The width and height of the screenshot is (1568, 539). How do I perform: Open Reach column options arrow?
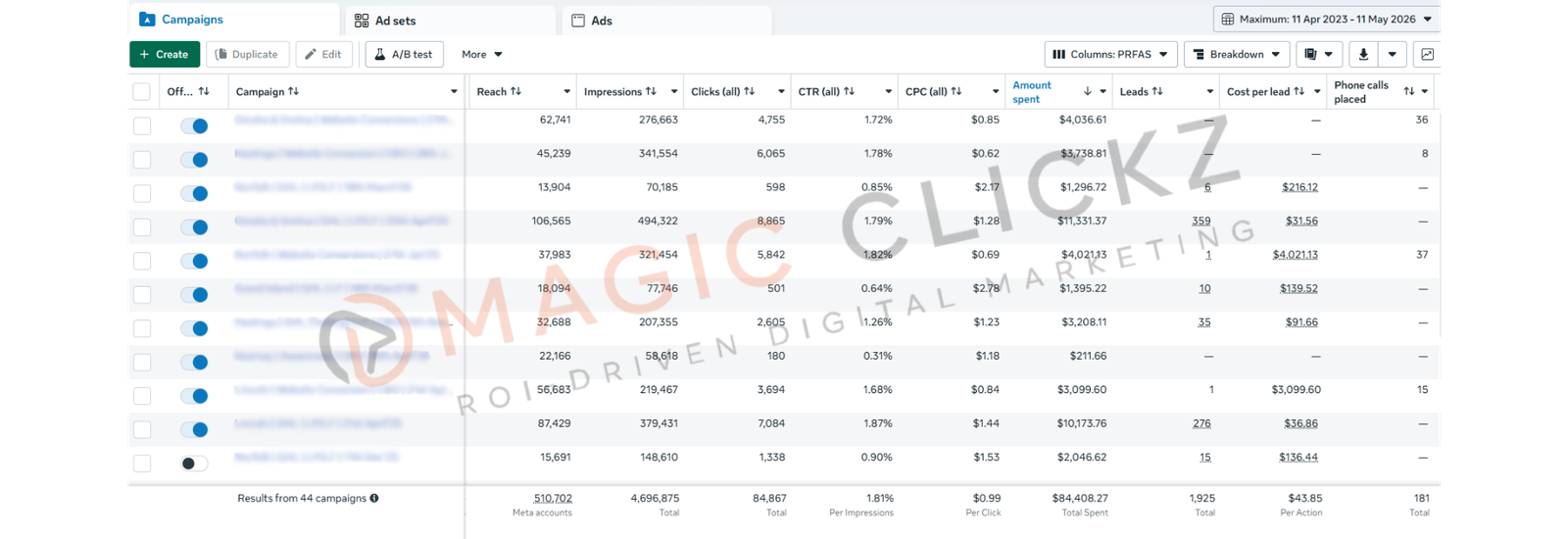coord(566,92)
